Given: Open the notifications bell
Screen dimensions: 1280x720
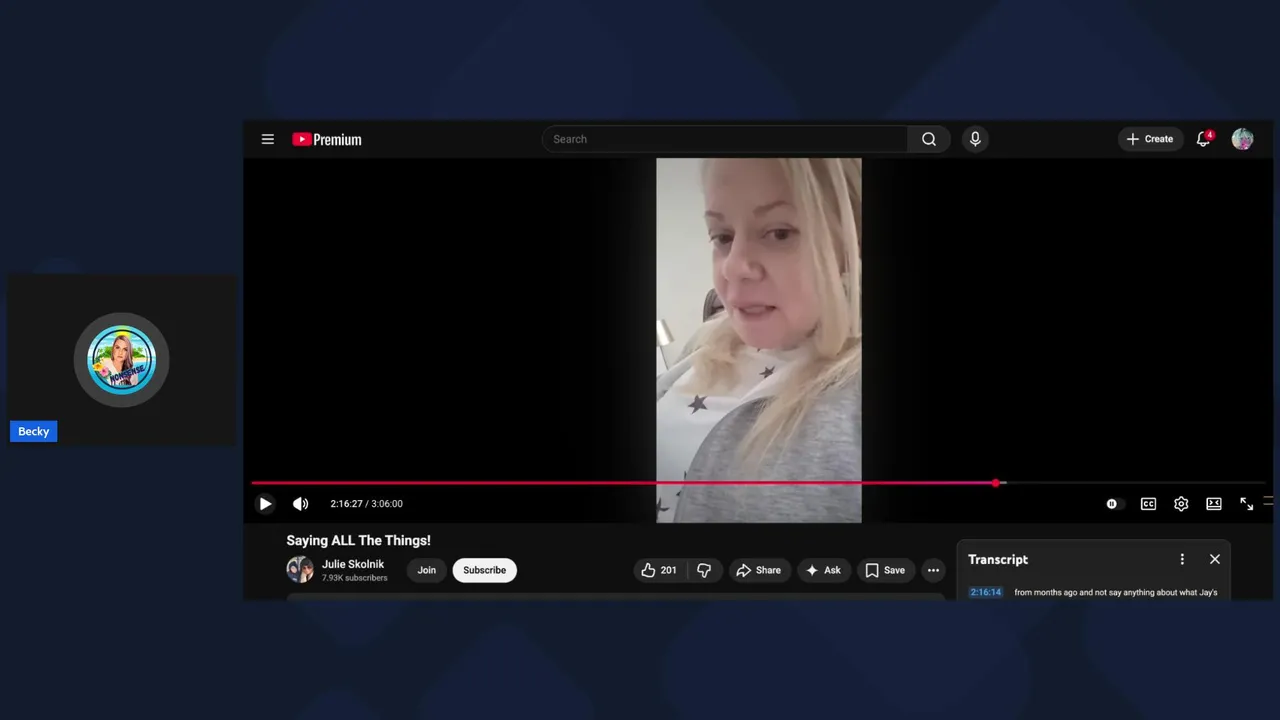Looking at the screenshot, I should (1203, 139).
